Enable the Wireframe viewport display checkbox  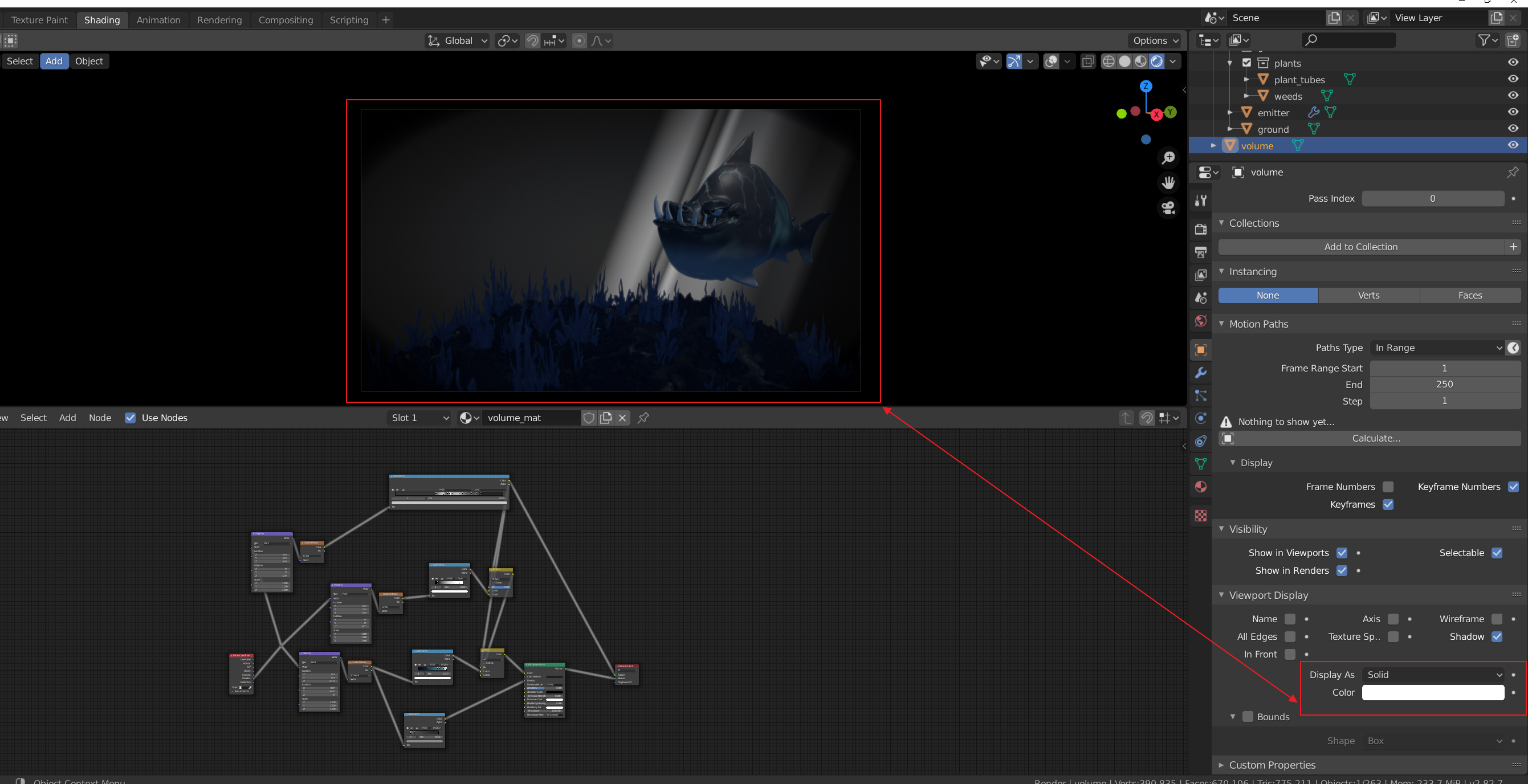pos(1497,619)
